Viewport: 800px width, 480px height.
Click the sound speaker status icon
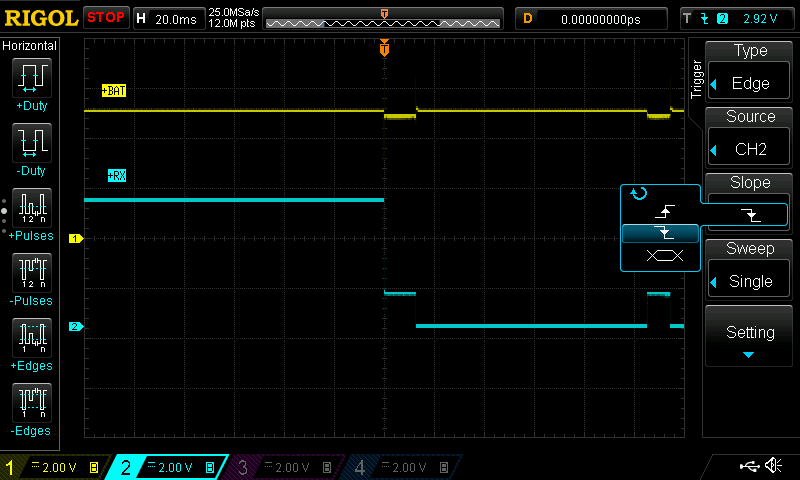774,466
